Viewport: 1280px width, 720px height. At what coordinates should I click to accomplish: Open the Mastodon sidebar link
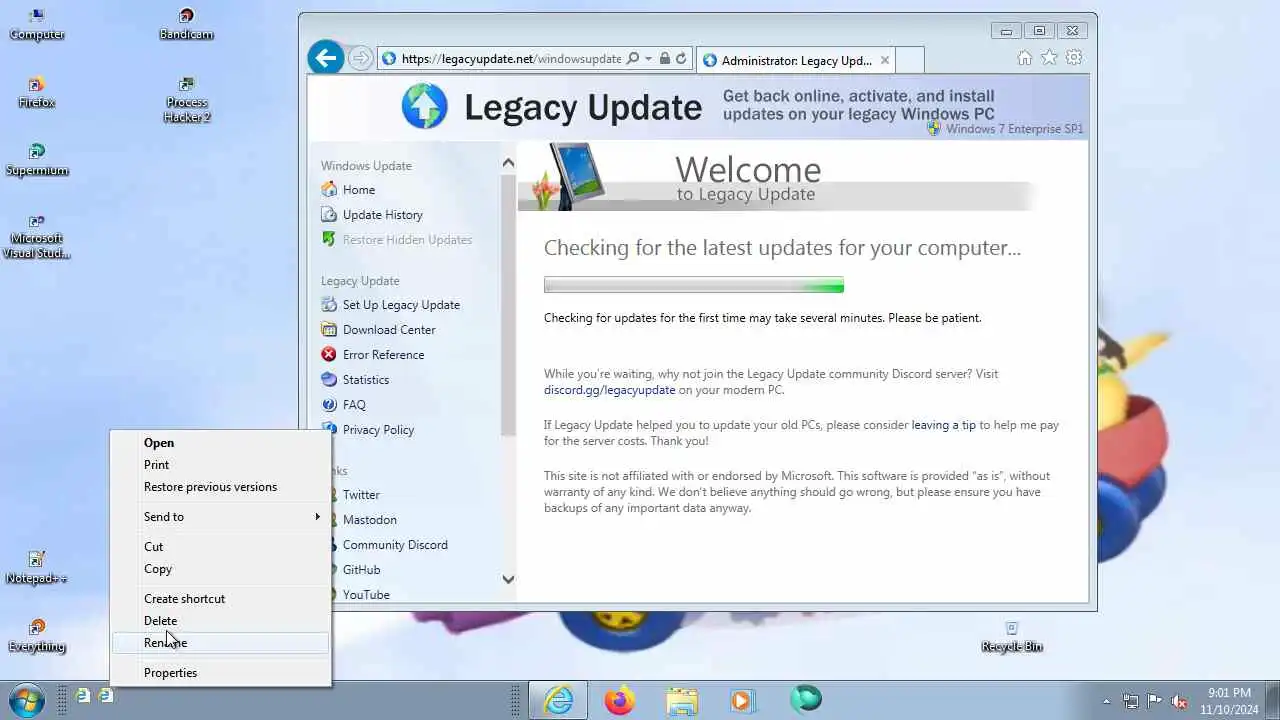[x=370, y=520]
